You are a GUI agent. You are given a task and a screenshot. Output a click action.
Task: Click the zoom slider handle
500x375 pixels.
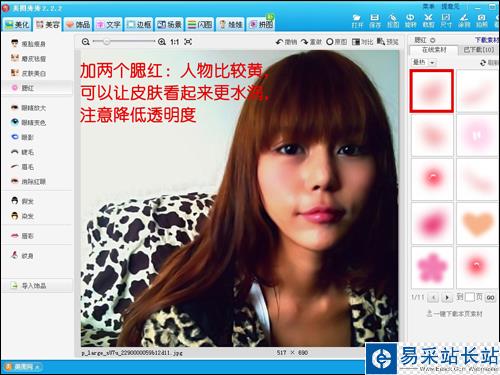point(106,42)
